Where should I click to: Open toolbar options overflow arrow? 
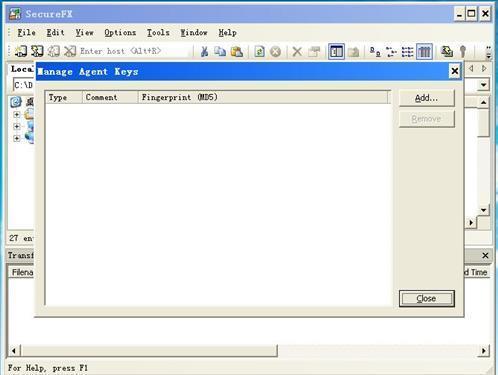point(488,52)
